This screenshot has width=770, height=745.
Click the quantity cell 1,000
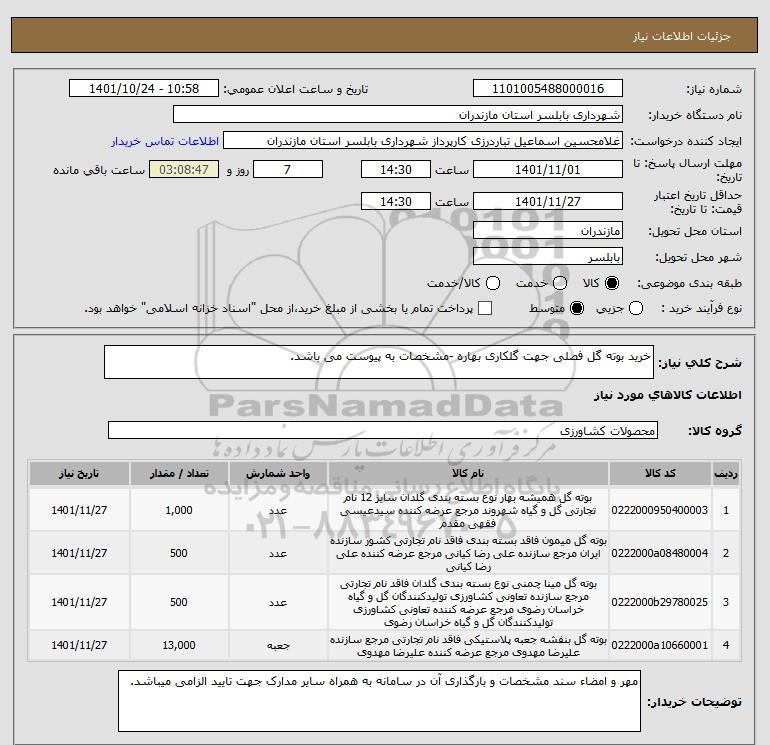click(179, 510)
